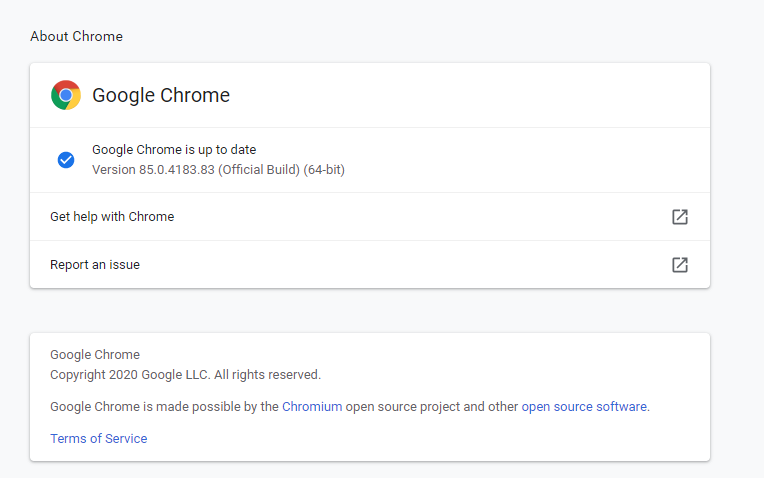This screenshot has width=764, height=478.
Task: Follow the Chromium link
Action: coord(312,406)
